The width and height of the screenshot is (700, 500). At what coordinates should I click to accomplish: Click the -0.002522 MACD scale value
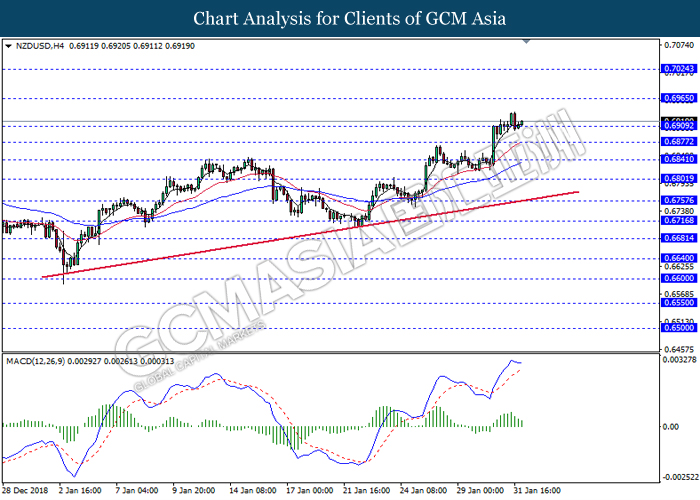click(679, 478)
